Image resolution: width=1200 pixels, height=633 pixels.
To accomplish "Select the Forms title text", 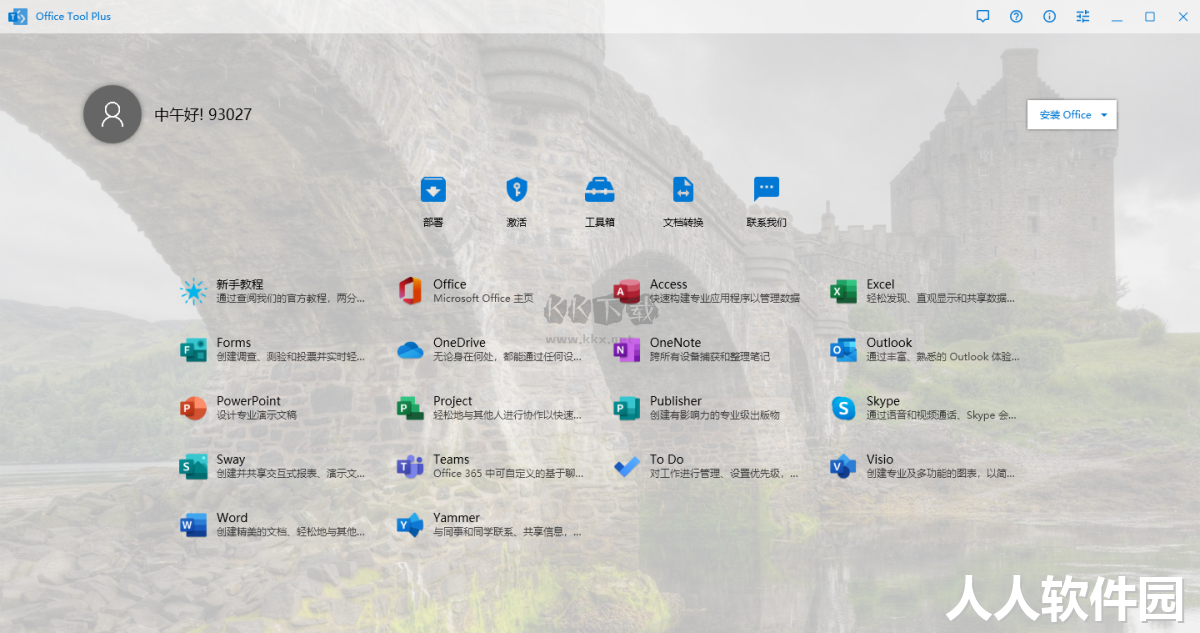I will click(234, 342).
